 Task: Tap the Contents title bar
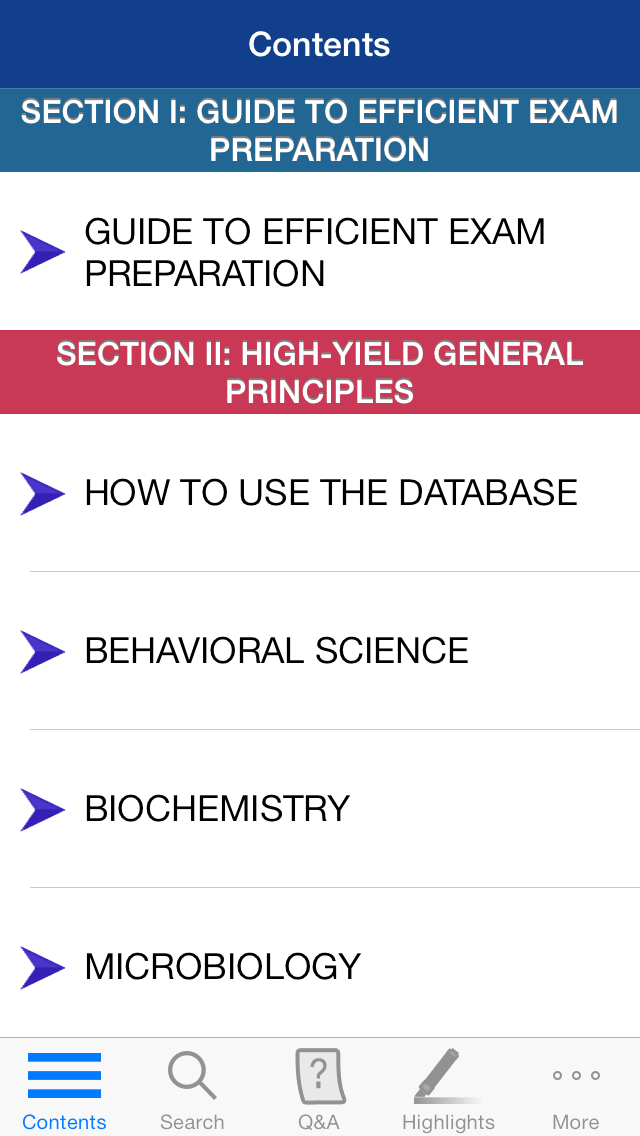point(320,44)
